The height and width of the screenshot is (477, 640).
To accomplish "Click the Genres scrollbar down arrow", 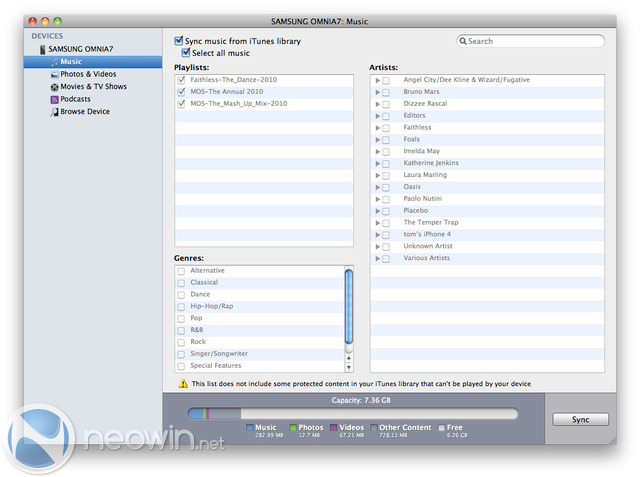I will [349, 367].
